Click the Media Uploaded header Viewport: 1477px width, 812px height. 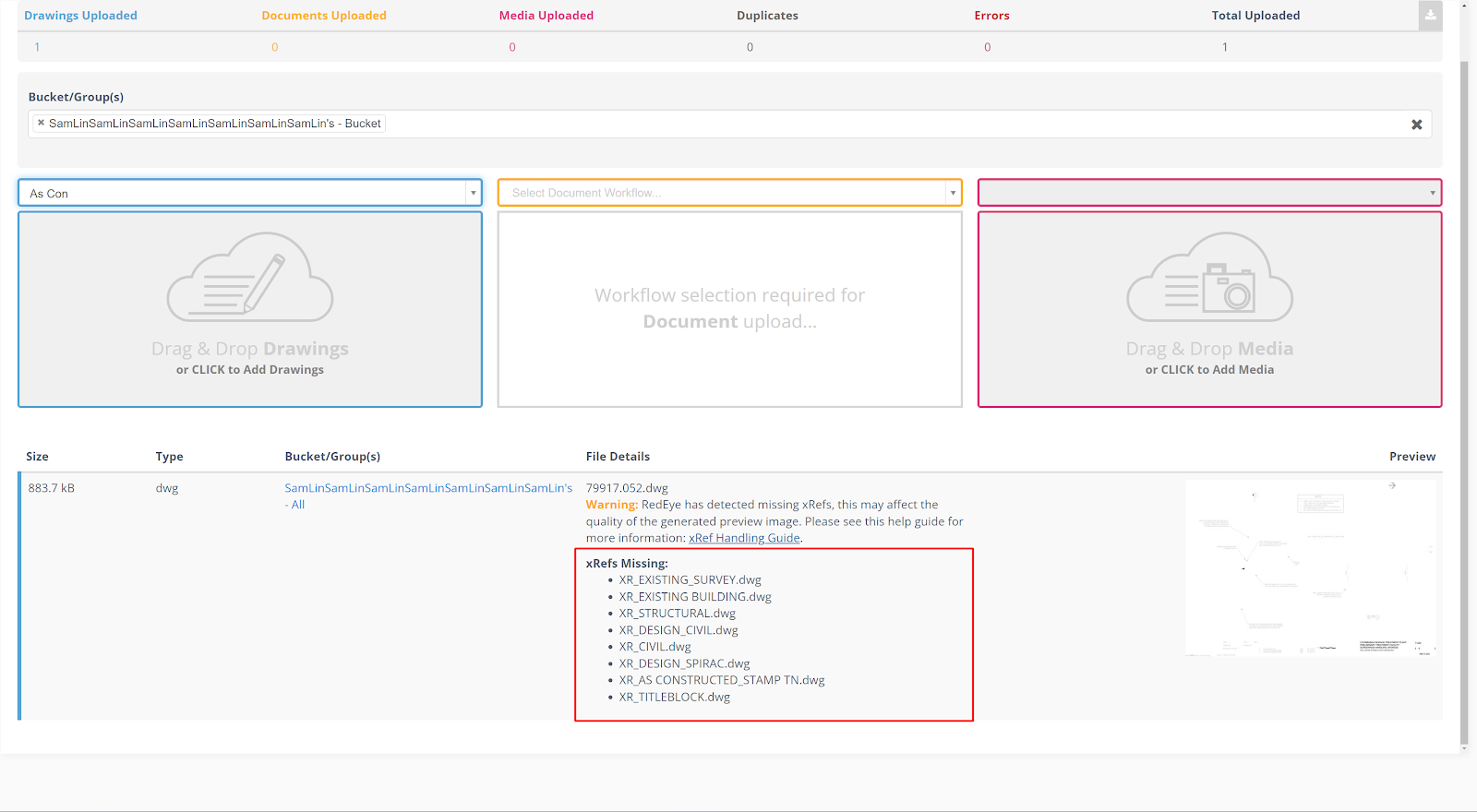(546, 16)
